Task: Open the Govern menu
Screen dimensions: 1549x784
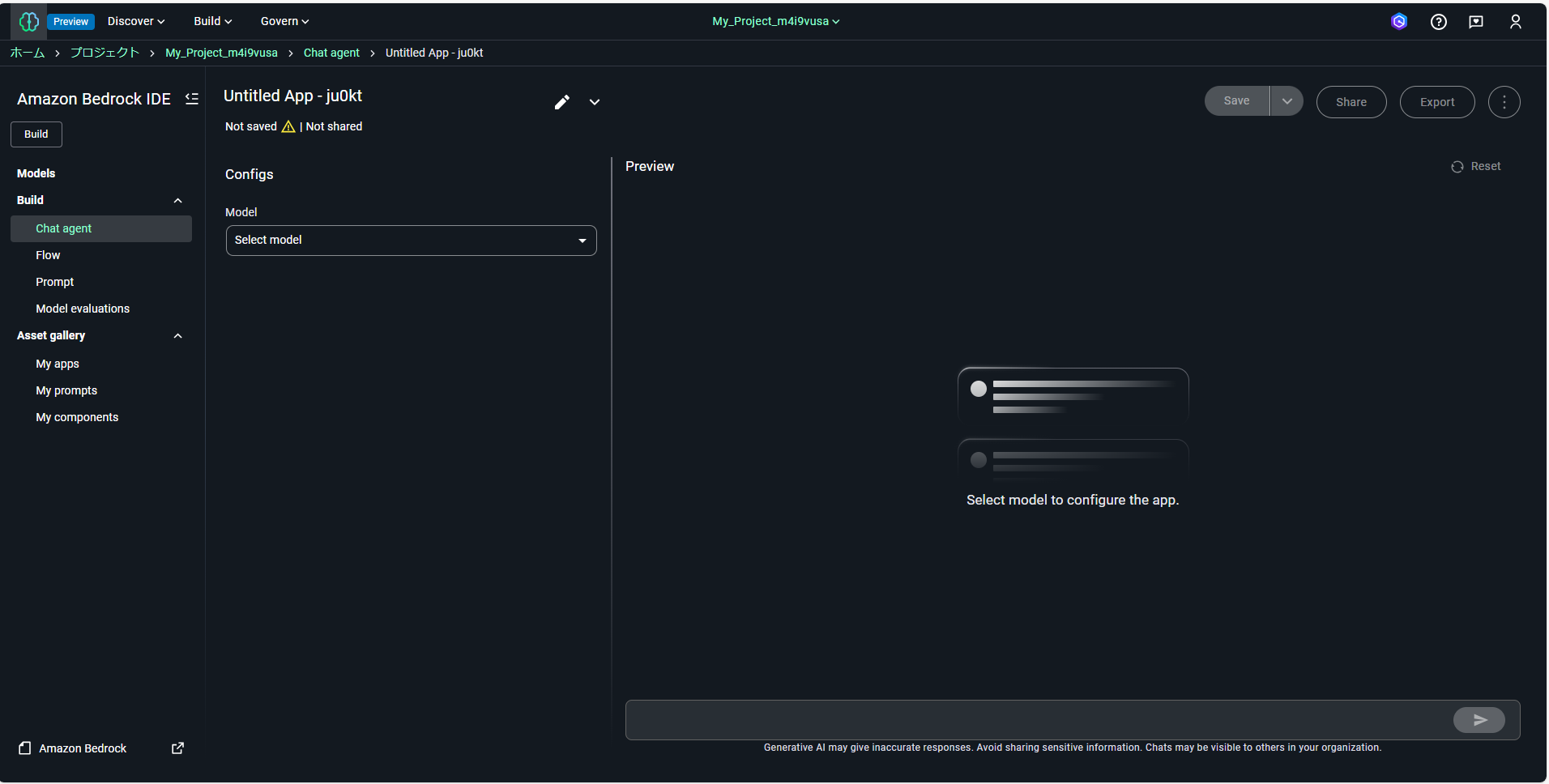Action: coord(285,22)
